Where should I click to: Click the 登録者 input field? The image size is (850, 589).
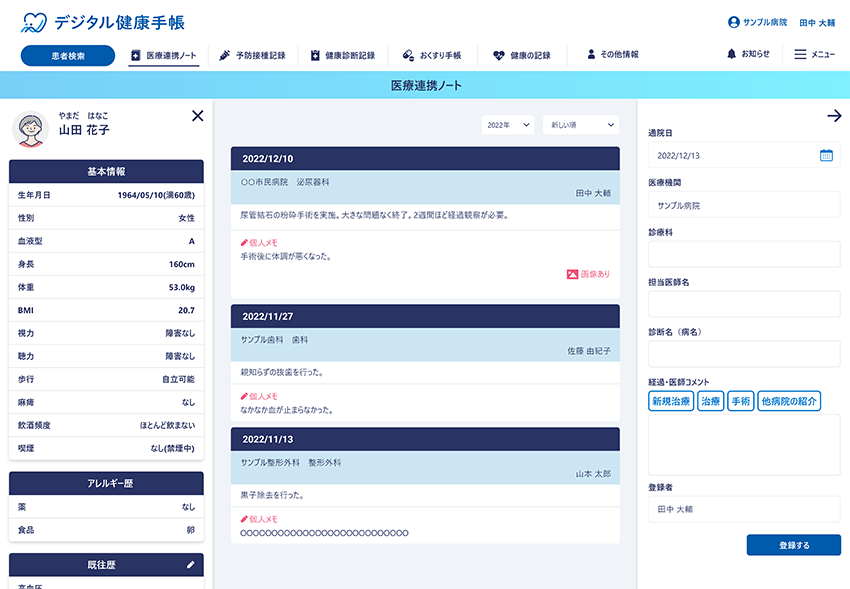[744, 509]
